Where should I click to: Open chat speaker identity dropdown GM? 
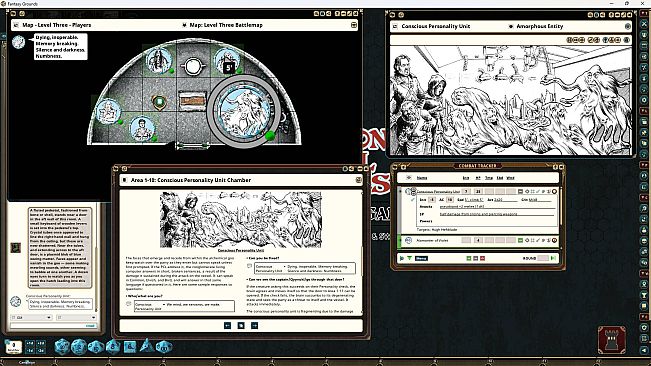[x=31, y=317]
